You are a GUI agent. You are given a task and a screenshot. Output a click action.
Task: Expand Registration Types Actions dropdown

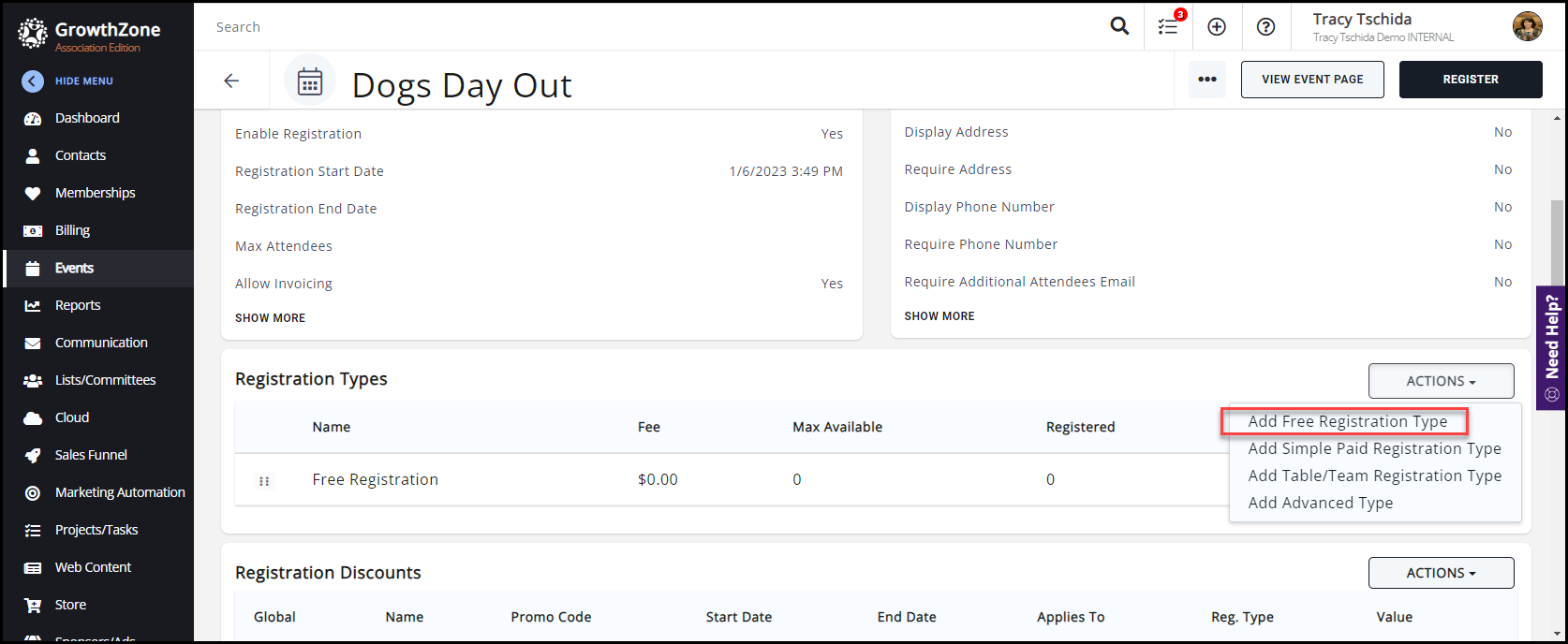[1441, 381]
